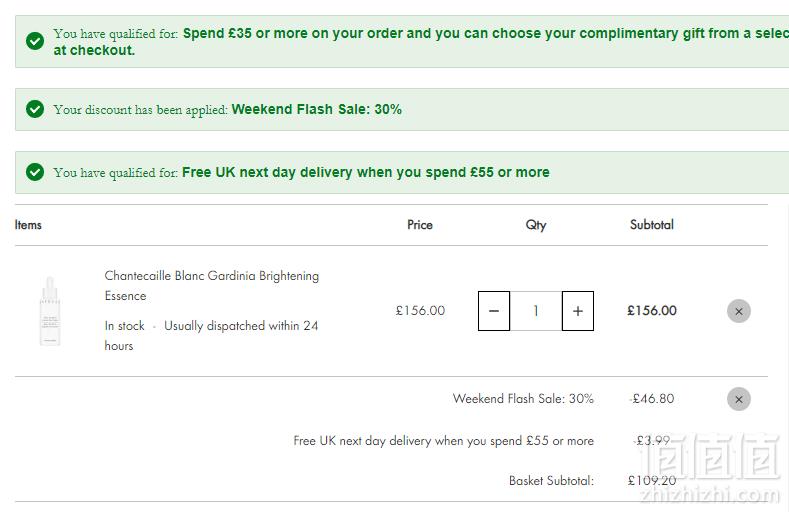Viewport: 789px width, 512px height.
Task: Remove the Weekend Flash Sale discount
Action: [x=739, y=399]
